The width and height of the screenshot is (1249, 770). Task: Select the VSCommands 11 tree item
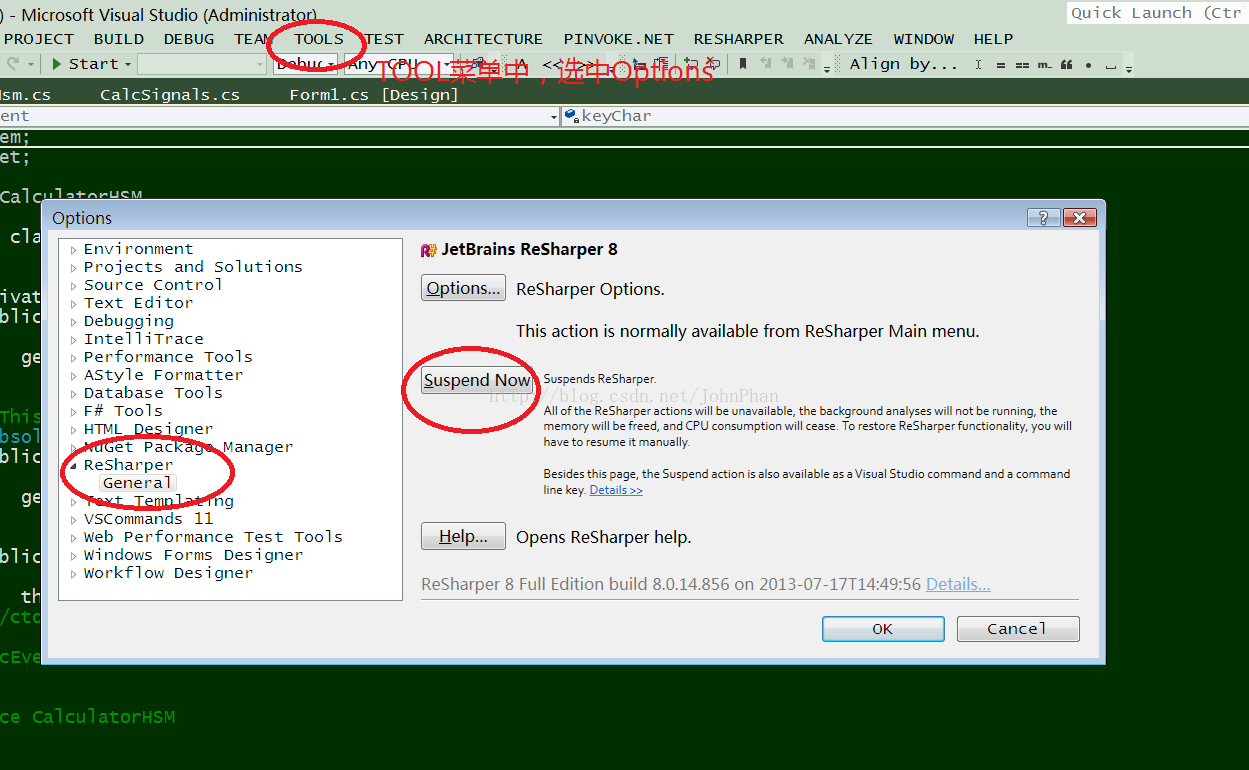pos(148,519)
